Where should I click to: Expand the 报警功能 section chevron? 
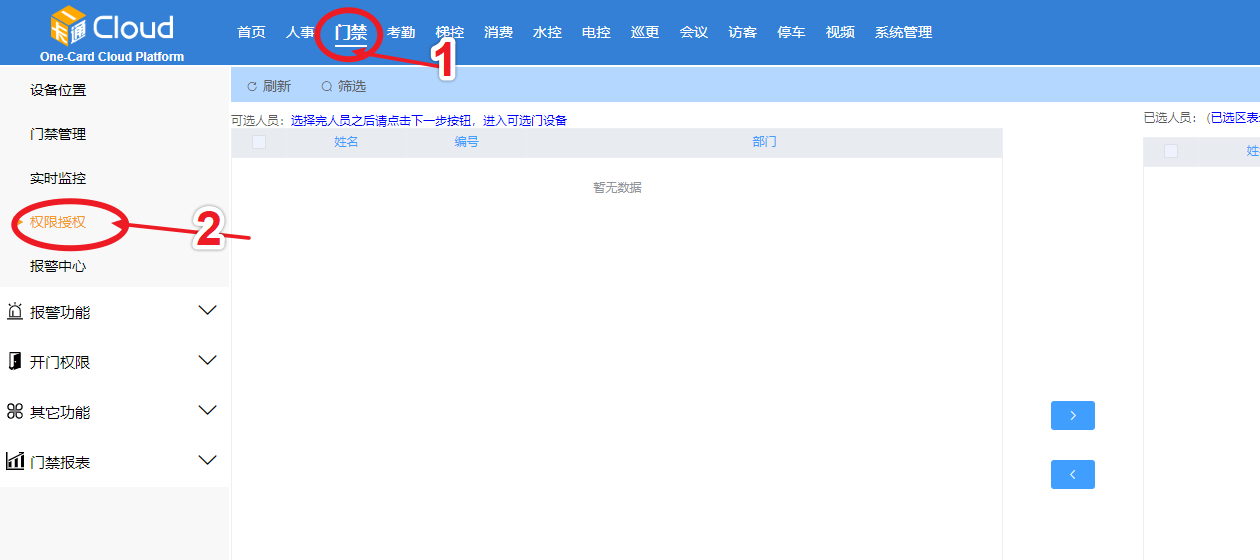[208, 311]
